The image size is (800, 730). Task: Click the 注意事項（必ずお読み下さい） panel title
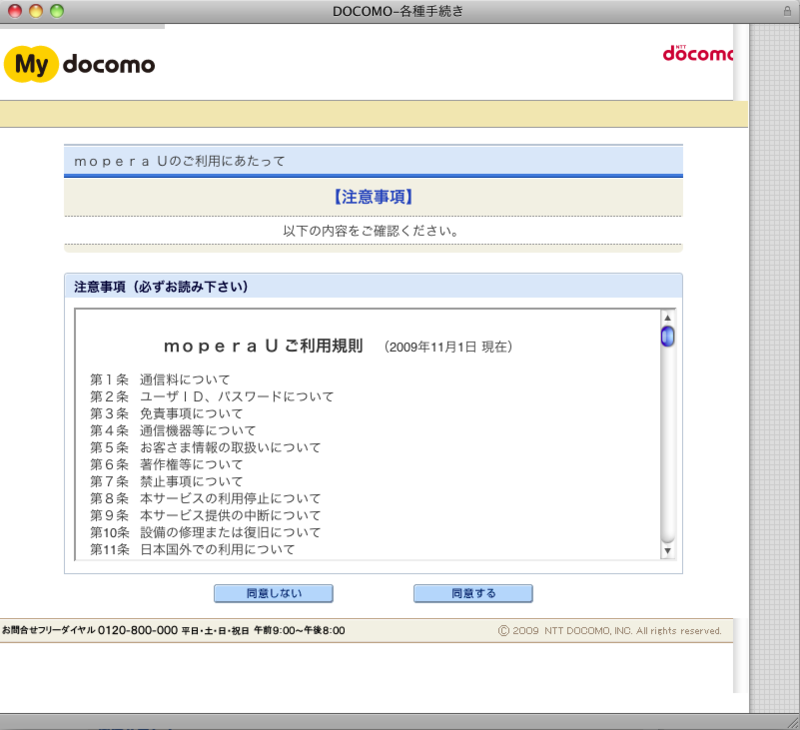pyautogui.click(x=161, y=287)
